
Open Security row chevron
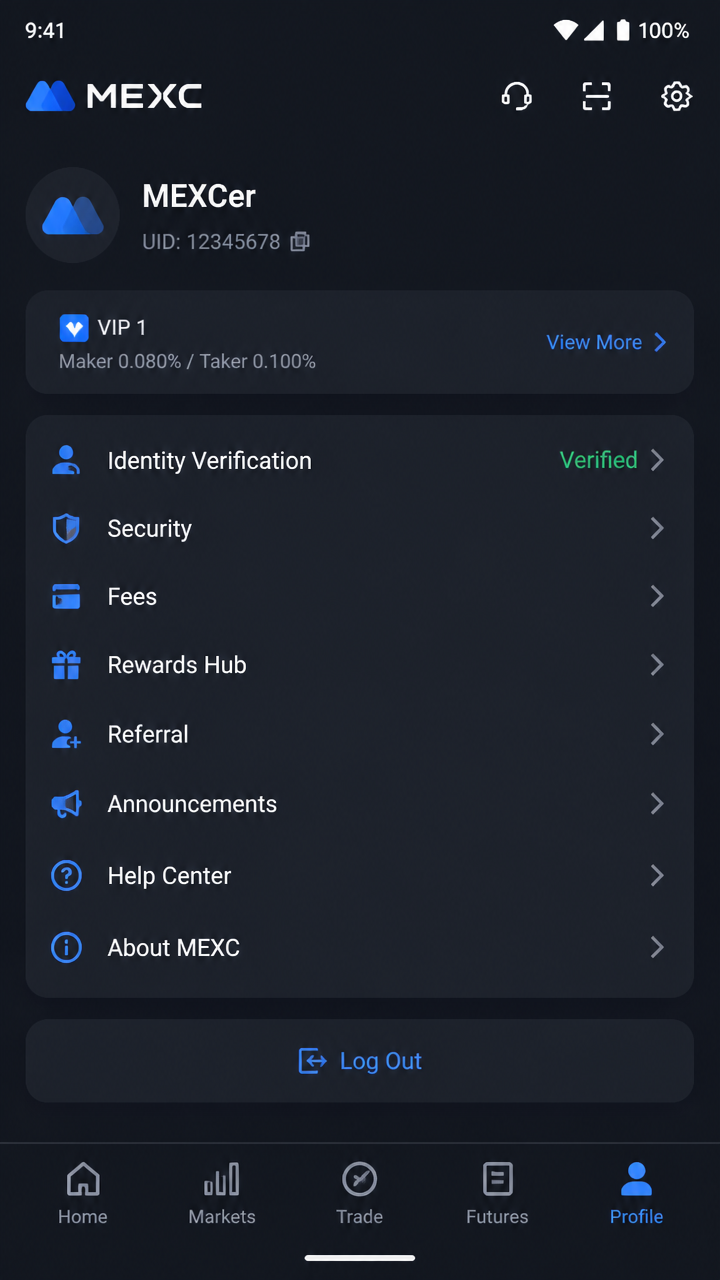tap(657, 528)
